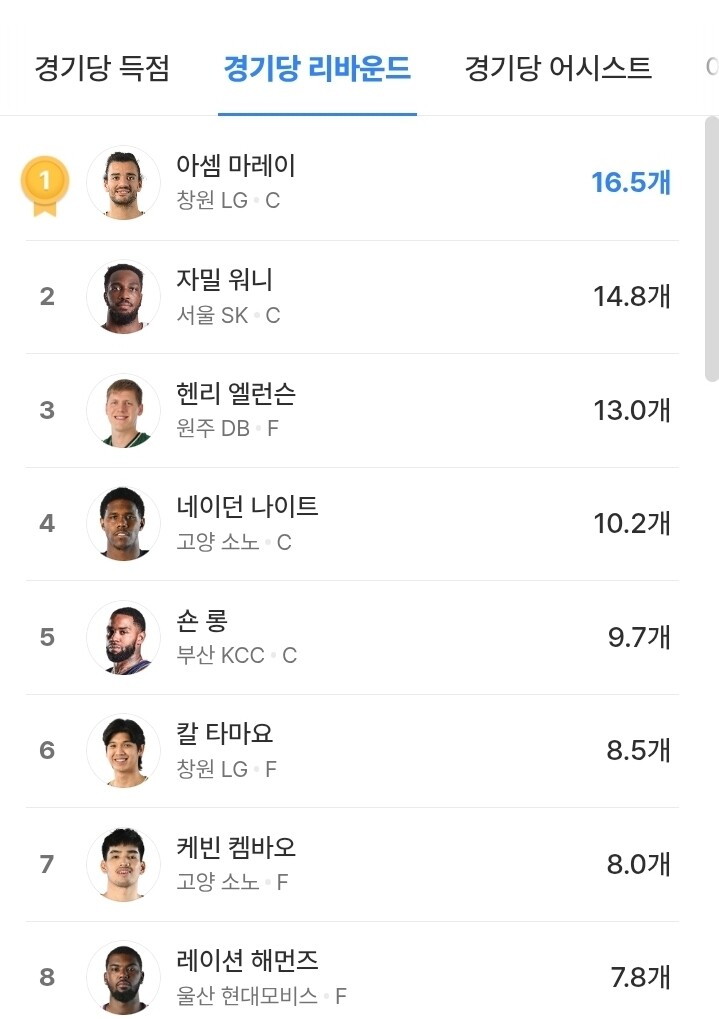Click the vertical scrollbar thumb
The height and width of the screenshot is (1019, 719).
[x=711, y=250]
